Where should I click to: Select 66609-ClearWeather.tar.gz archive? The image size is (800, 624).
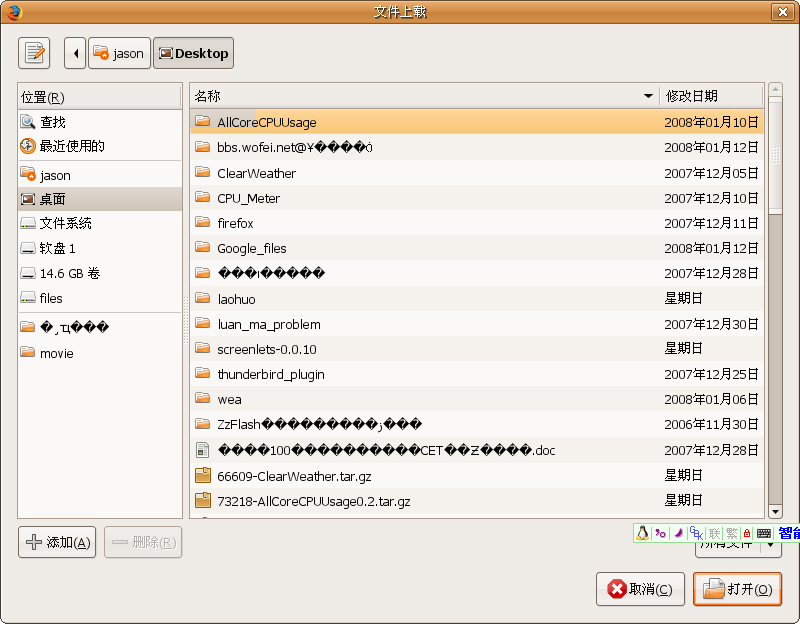point(477,476)
